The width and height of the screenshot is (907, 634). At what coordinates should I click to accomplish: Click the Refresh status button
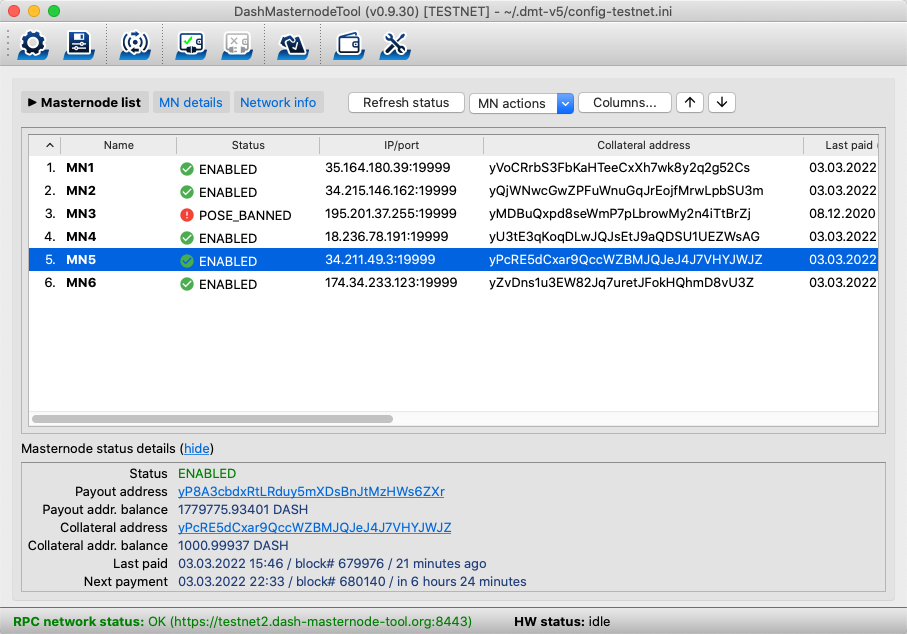(406, 102)
